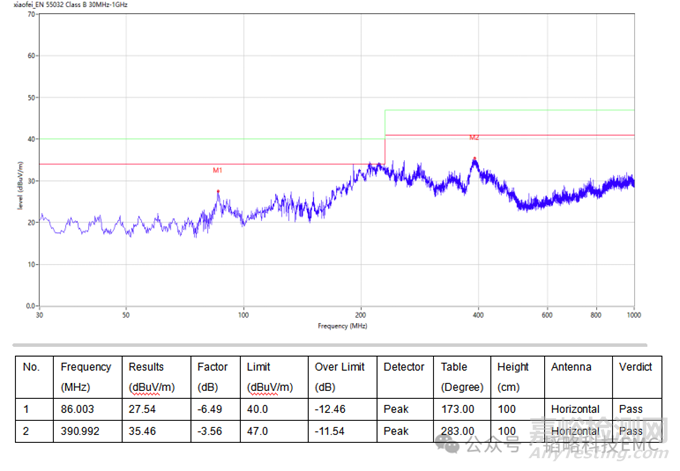The height and width of the screenshot is (471, 680).
Task: Select the 'Pass' verdict in row 1
Action: (630, 409)
